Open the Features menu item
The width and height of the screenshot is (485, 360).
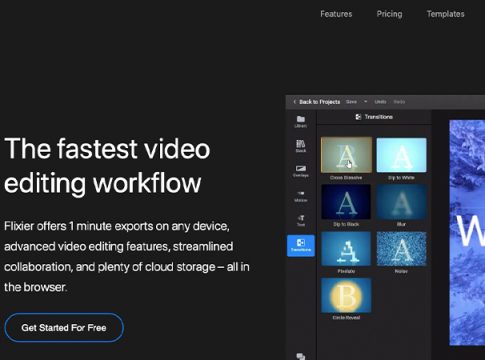[x=336, y=14]
